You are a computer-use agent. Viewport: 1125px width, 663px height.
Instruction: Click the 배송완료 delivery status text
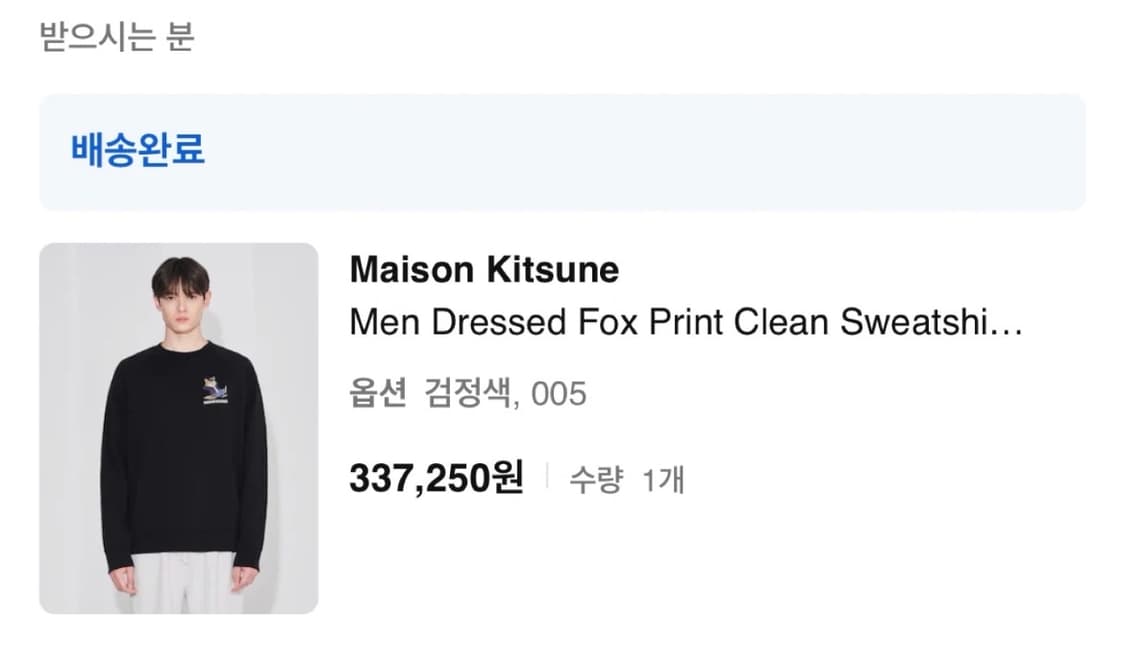(138, 150)
